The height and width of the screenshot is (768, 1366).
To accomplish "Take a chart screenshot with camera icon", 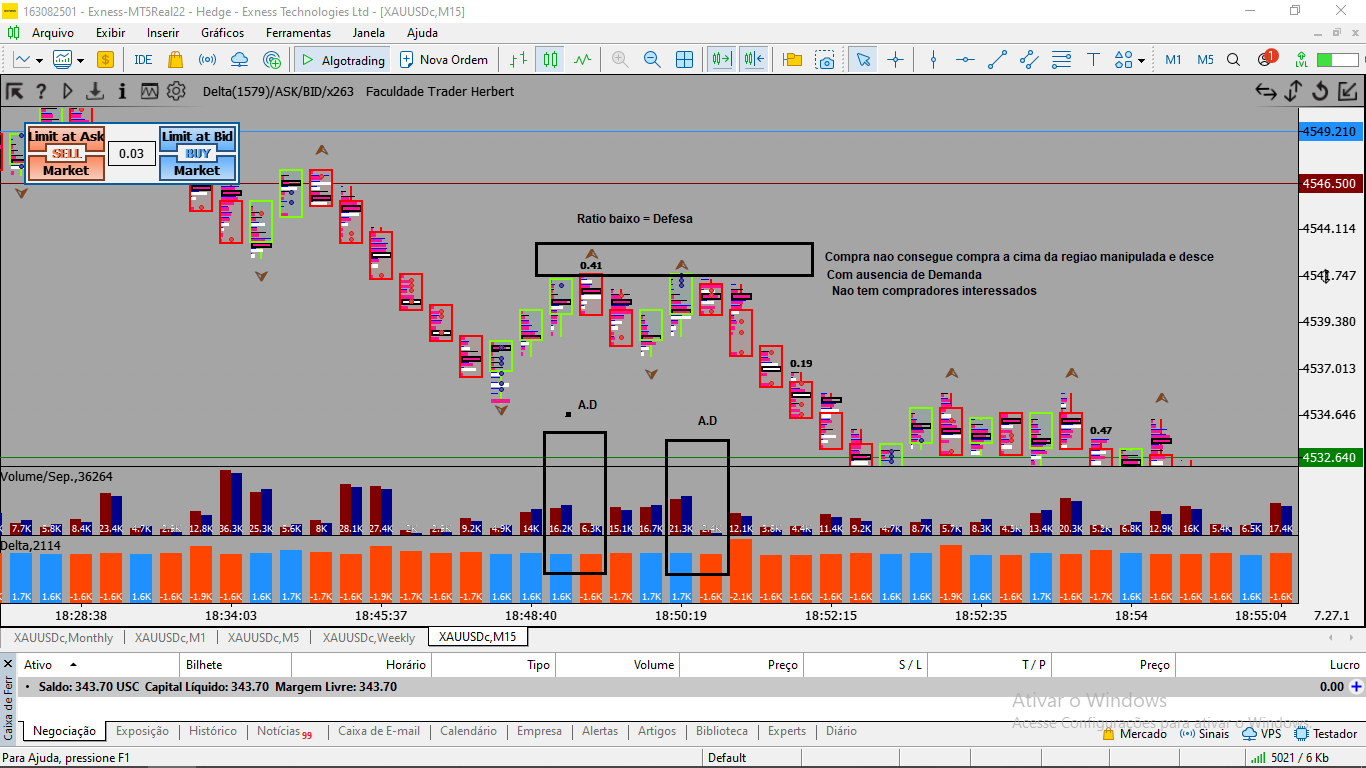I will pyautogui.click(x=825, y=60).
